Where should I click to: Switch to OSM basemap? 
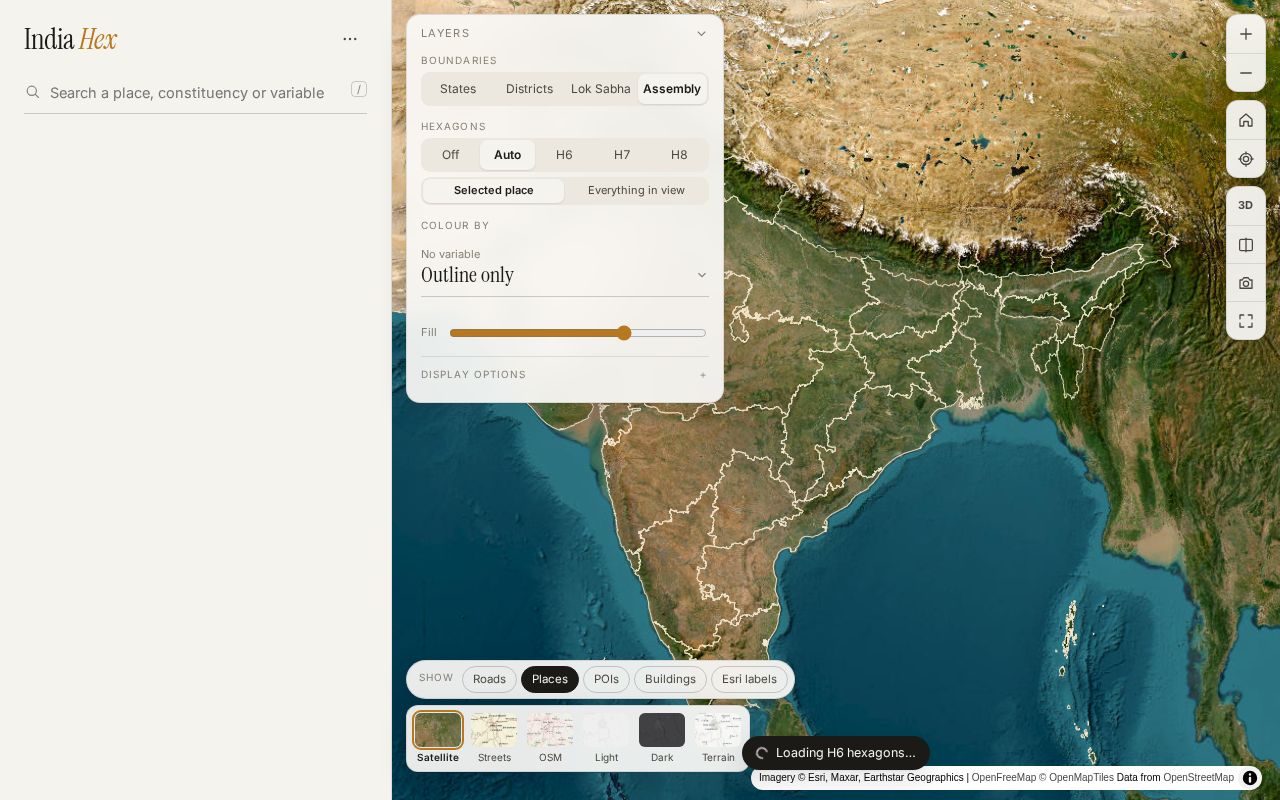coord(550,738)
